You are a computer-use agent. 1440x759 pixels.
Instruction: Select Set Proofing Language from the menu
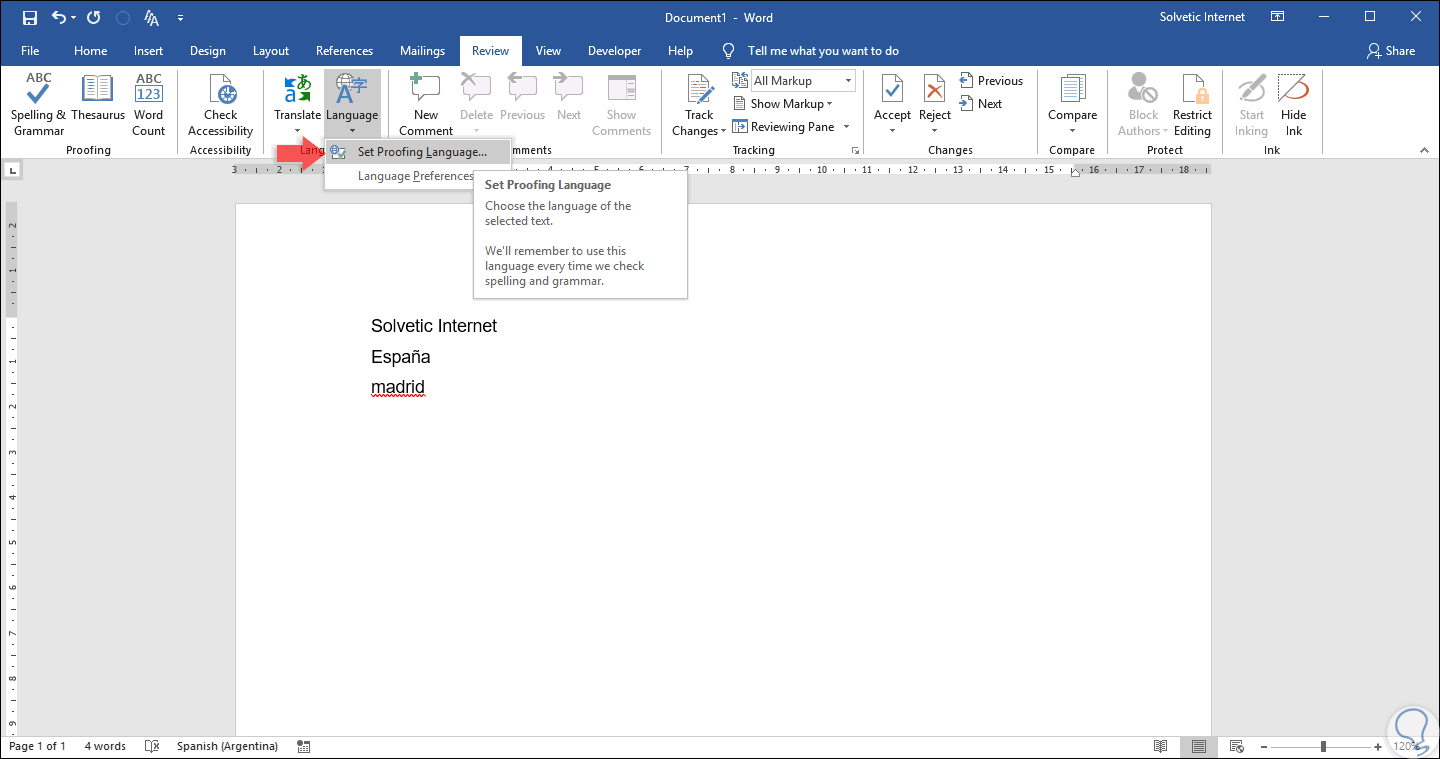(418, 152)
